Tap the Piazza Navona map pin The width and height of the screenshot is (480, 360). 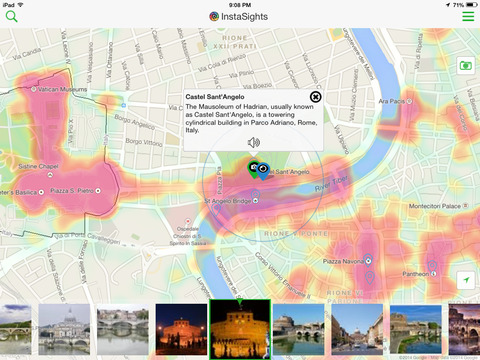[368, 260]
